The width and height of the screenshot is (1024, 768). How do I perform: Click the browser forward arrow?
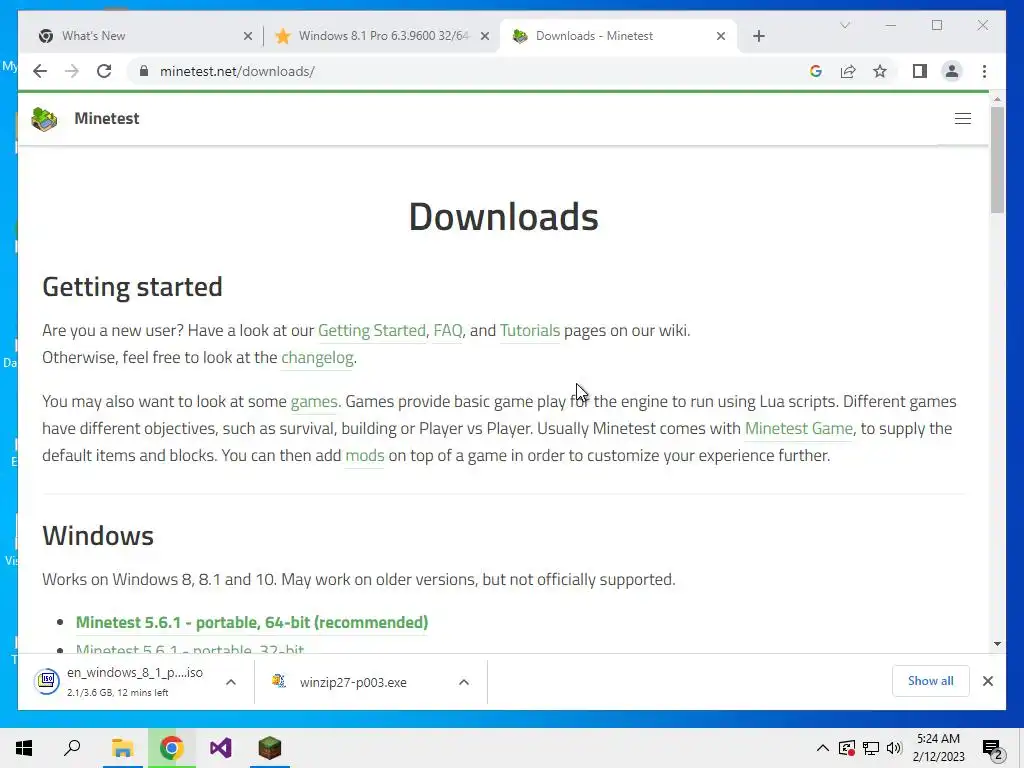tap(72, 71)
